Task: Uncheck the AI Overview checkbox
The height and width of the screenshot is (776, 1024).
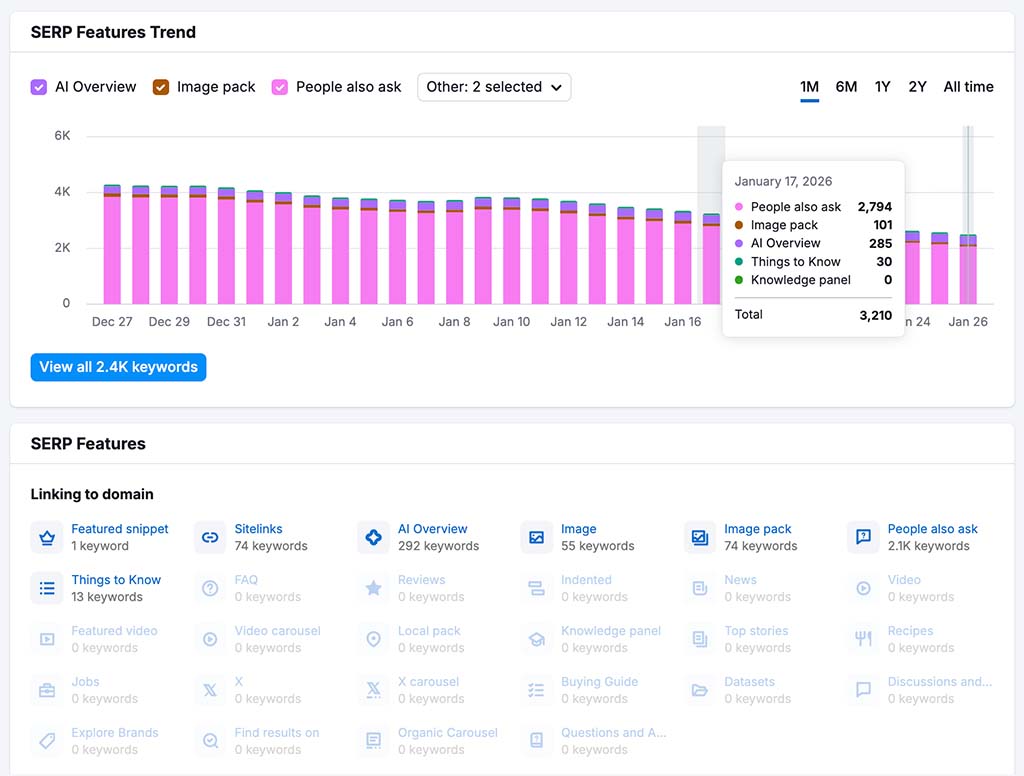Action: click(37, 87)
